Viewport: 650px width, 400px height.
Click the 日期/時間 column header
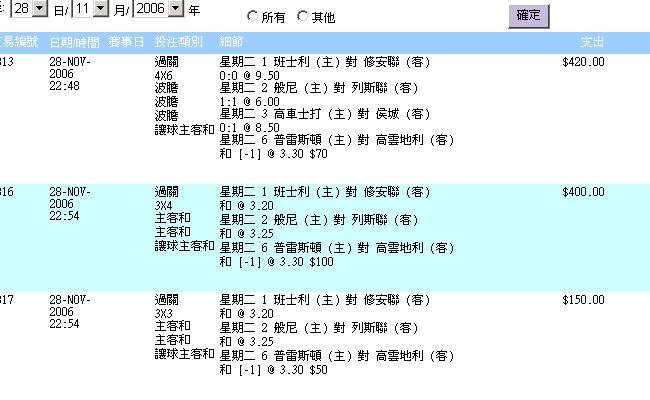(75, 42)
